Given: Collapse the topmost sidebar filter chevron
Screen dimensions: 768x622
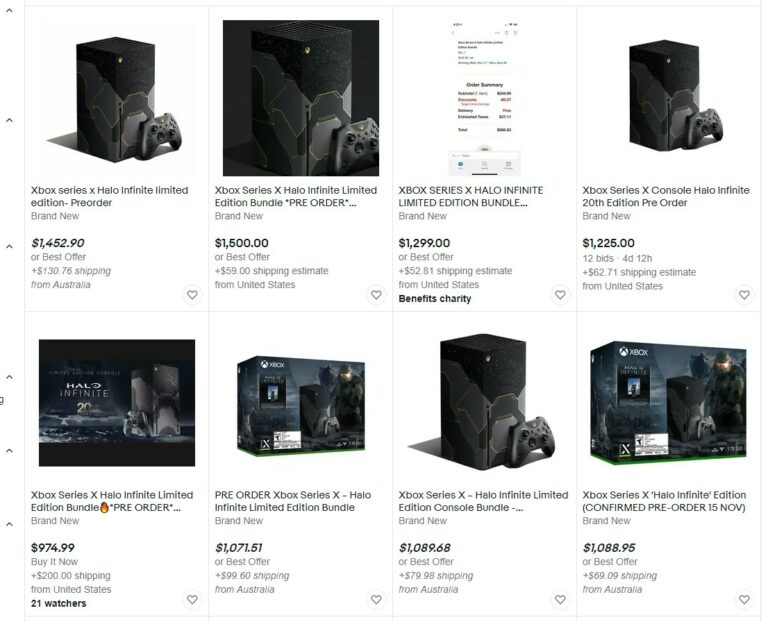Looking at the screenshot, I should [9, 11].
